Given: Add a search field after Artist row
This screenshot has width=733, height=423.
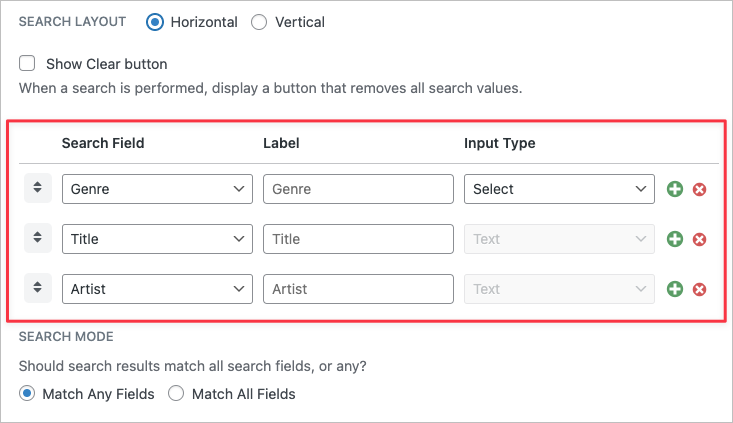Looking at the screenshot, I should 675,289.
